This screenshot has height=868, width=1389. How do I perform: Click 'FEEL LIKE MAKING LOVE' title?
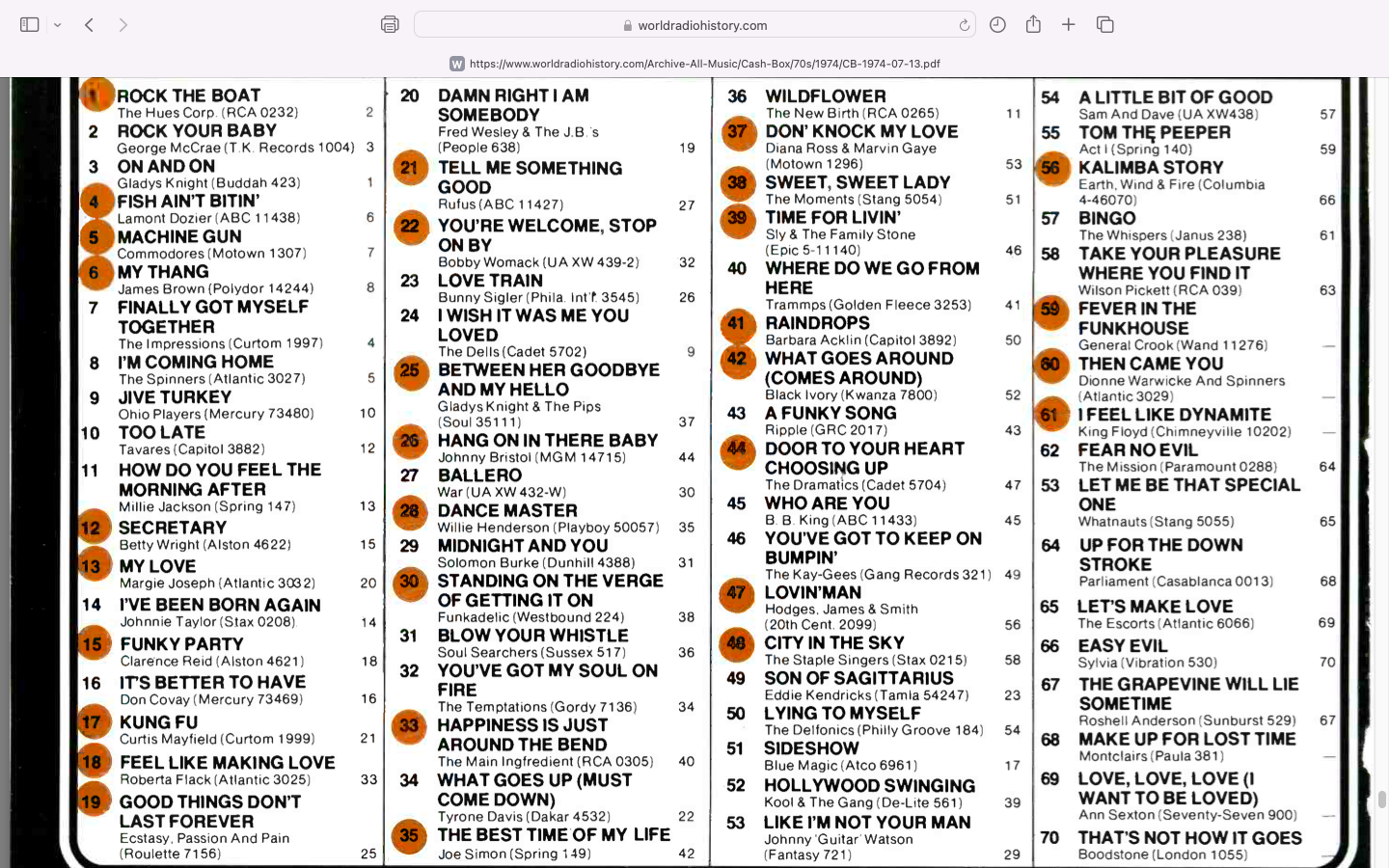228,762
